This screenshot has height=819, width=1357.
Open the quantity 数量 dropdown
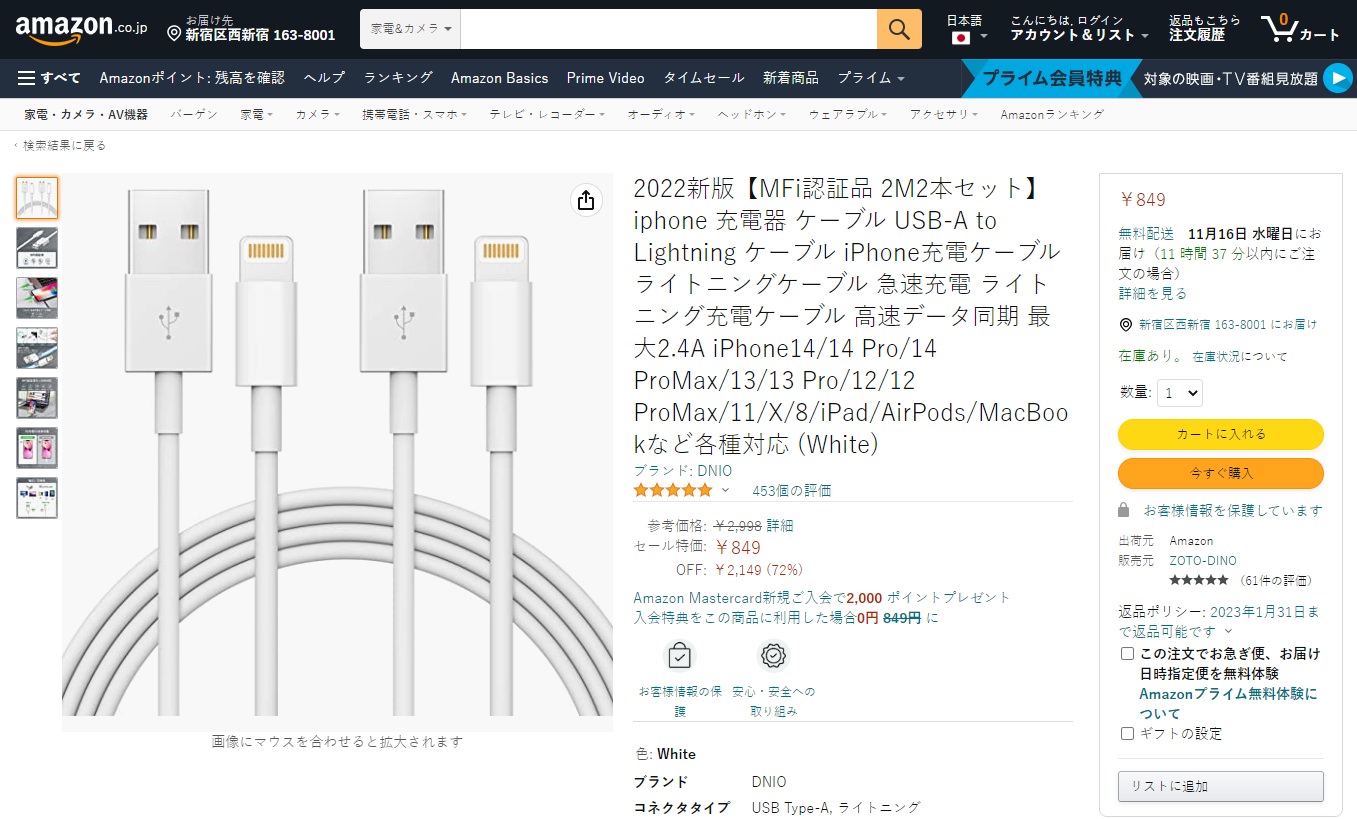1178,393
